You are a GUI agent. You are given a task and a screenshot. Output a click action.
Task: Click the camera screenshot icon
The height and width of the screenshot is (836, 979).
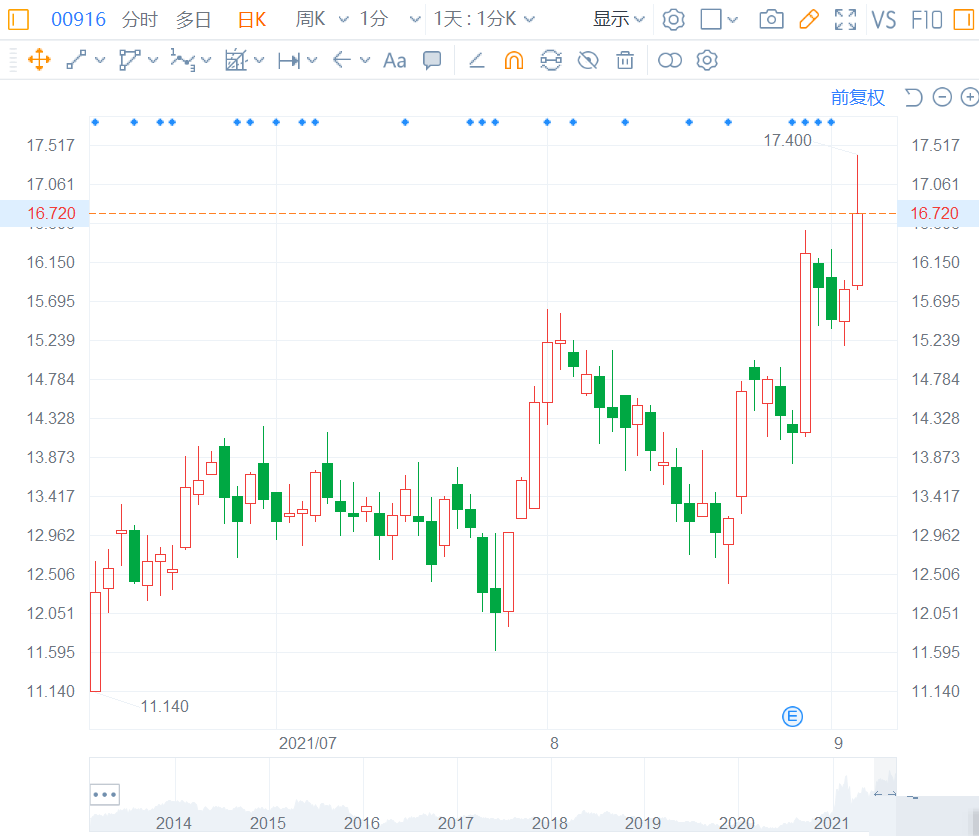(x=771, y=19)
